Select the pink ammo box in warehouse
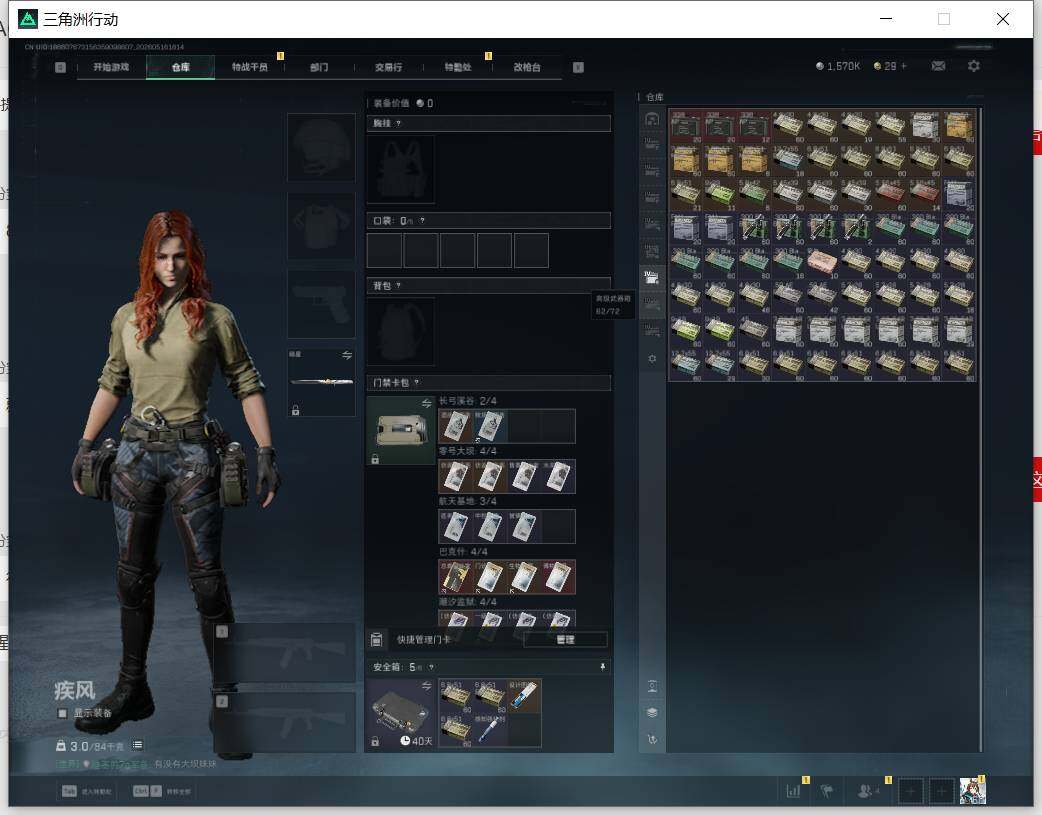Screen dimensions: 1042x815 [822, 262]
